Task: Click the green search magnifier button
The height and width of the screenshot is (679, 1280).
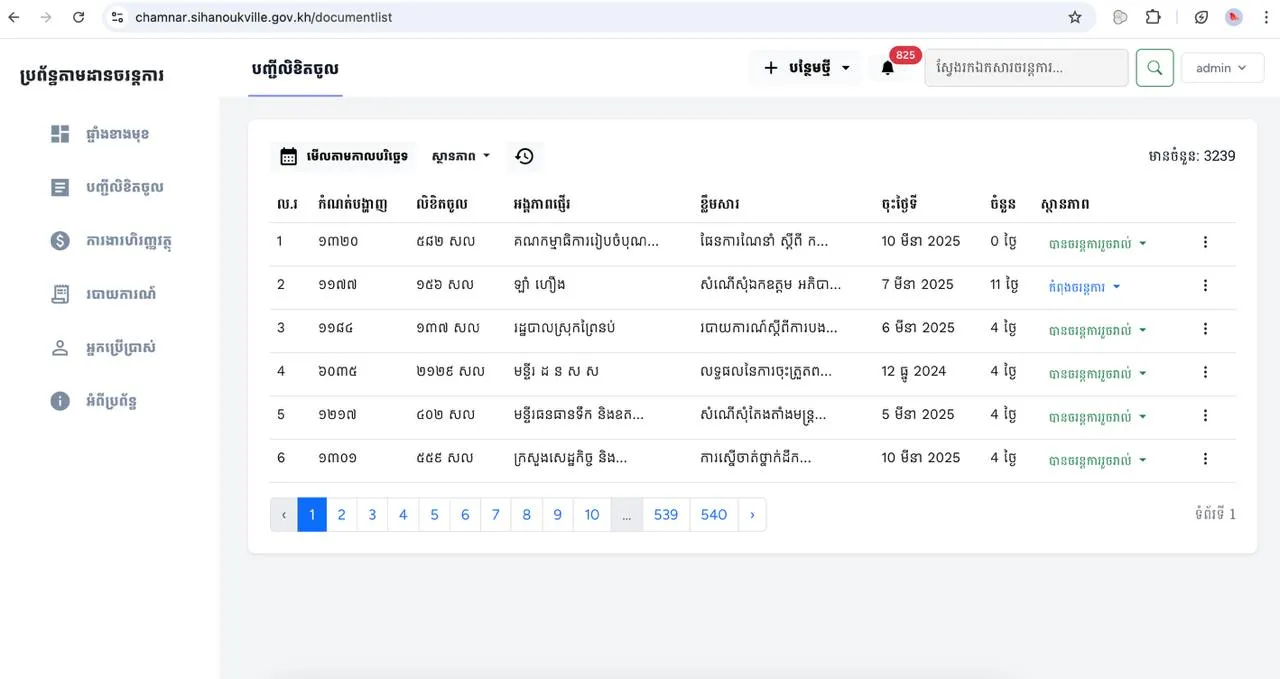Action: pyautogui.click(x=1154, y=68)
